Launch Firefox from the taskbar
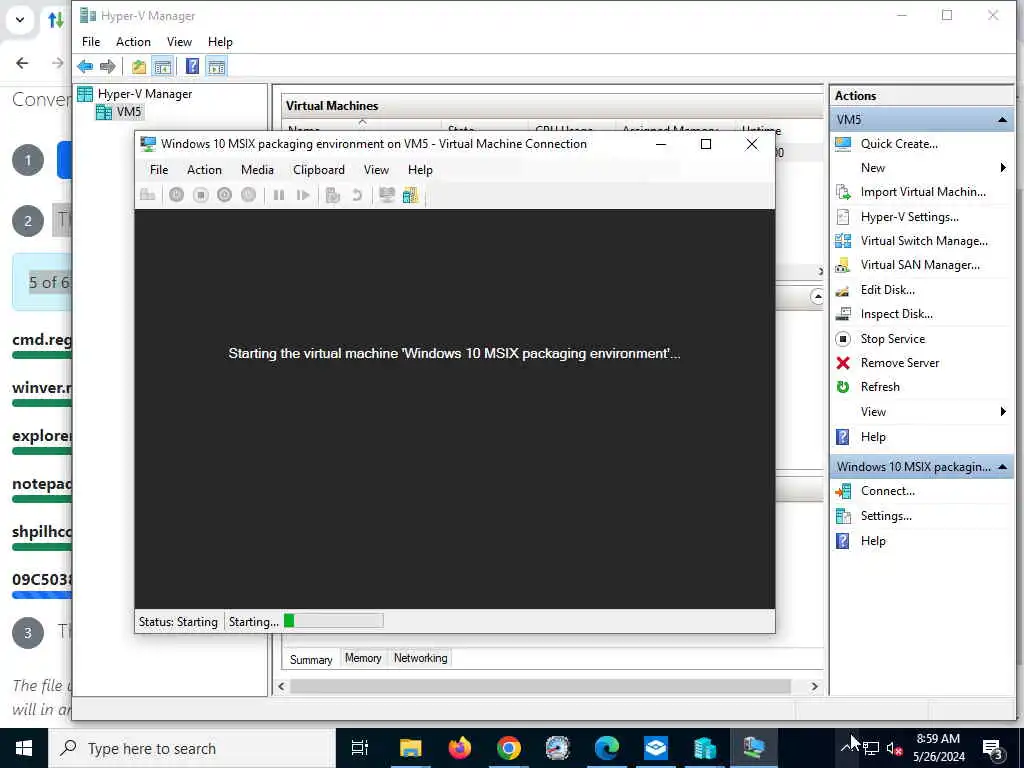This screenshot has height=768, width=1024. tap(460, 748)
